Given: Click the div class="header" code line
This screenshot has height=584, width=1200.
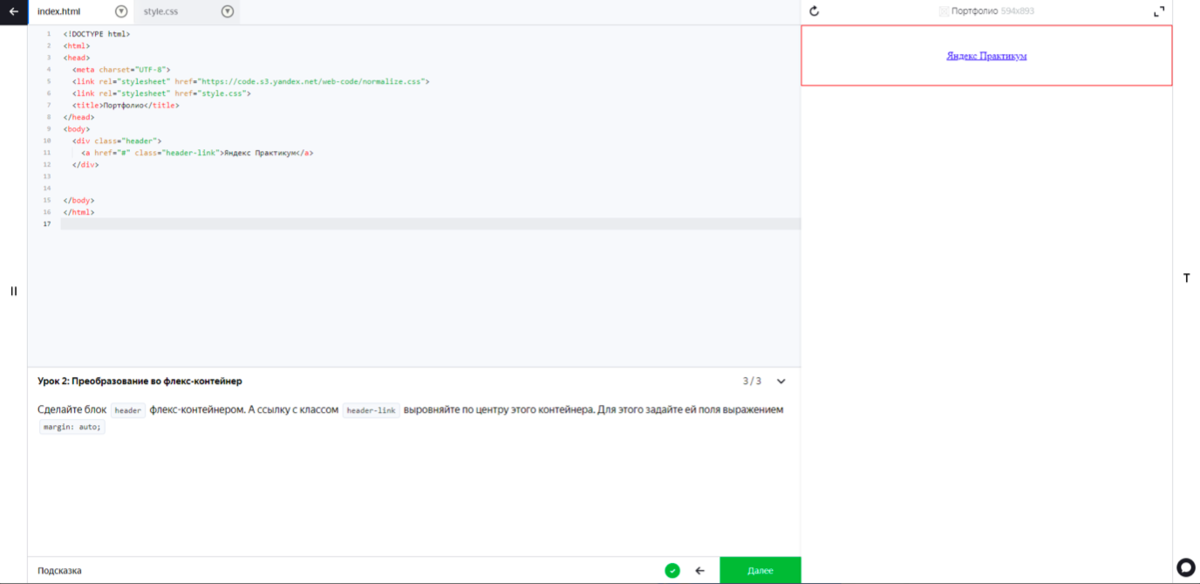Looking at the screenshot, I should pyautogui.click(x=116, y=141).
